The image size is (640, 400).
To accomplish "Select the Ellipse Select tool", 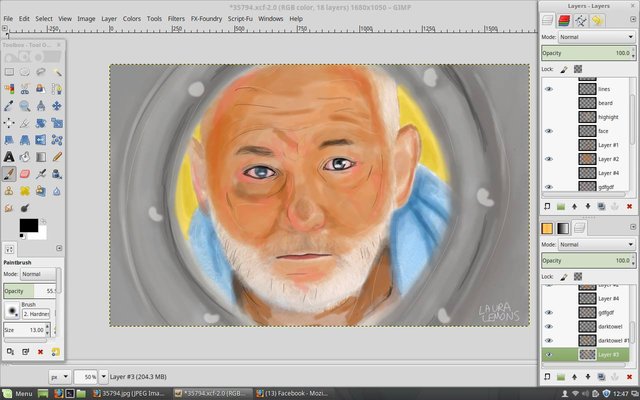I will (25, 72).
